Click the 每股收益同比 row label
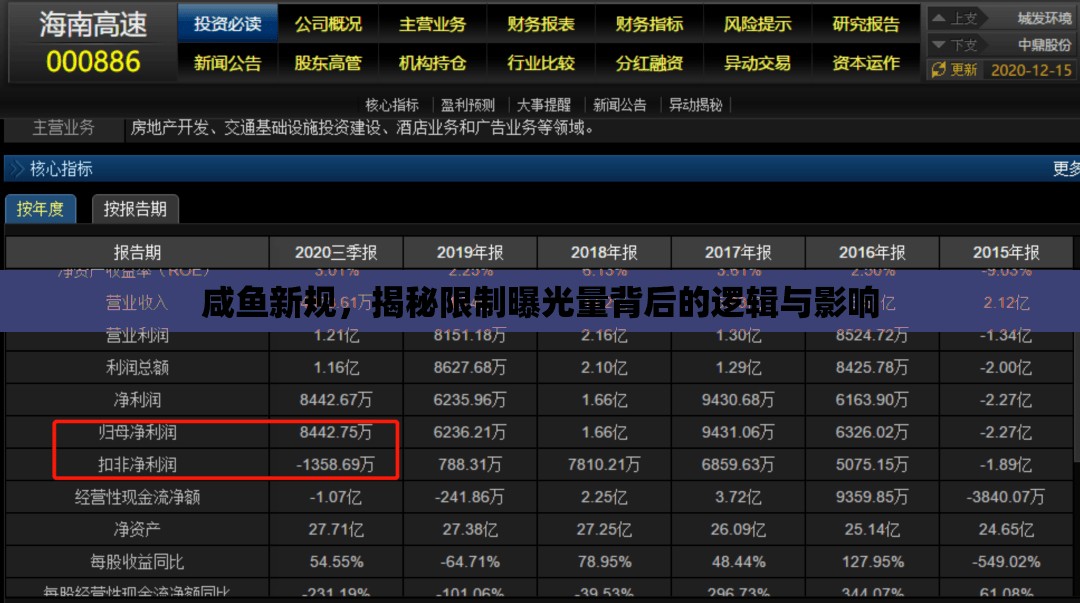Viewport: 1080px width, 603px height. (x=137, y=562)
